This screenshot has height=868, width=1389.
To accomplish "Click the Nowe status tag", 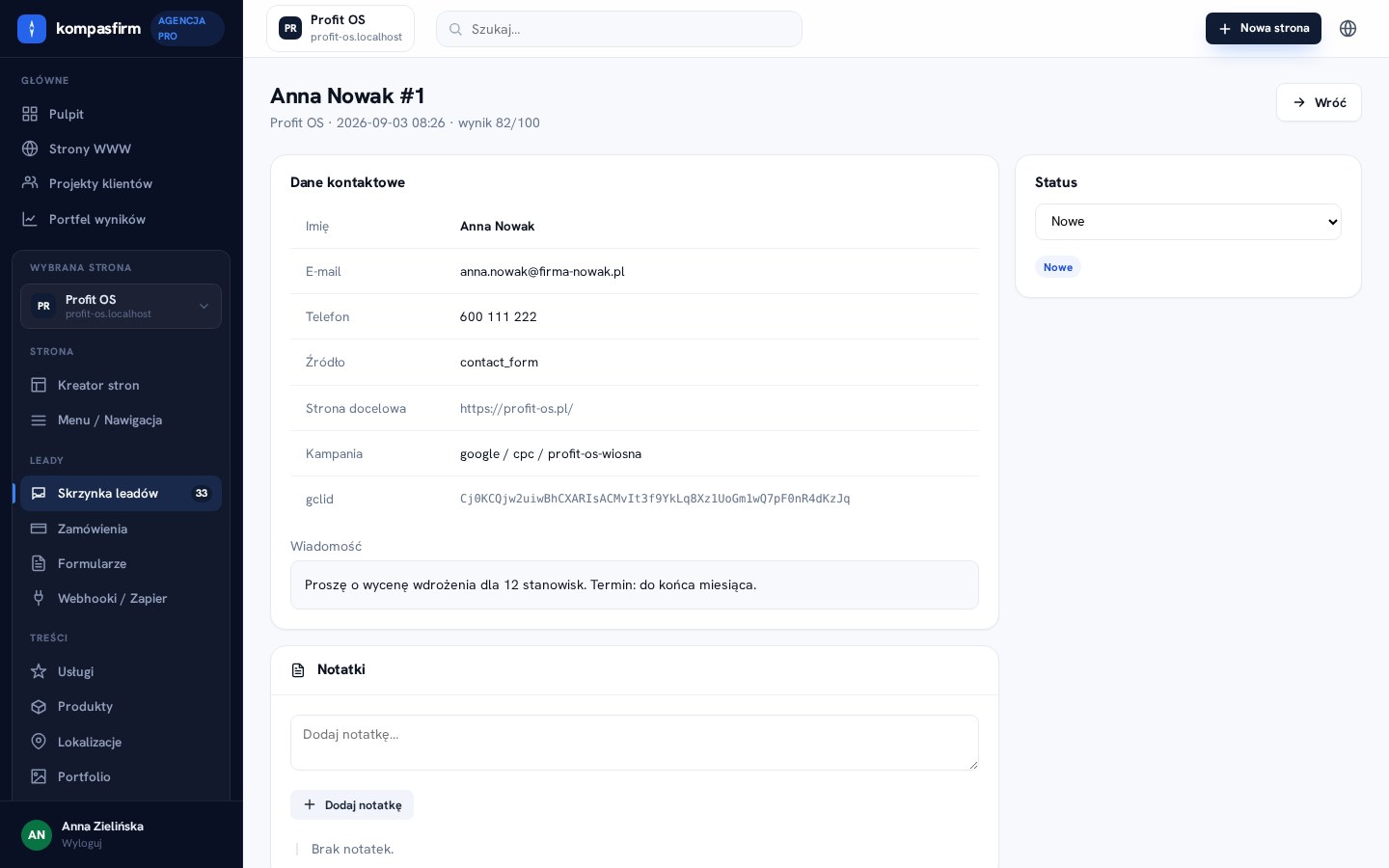I will 1058,267.
